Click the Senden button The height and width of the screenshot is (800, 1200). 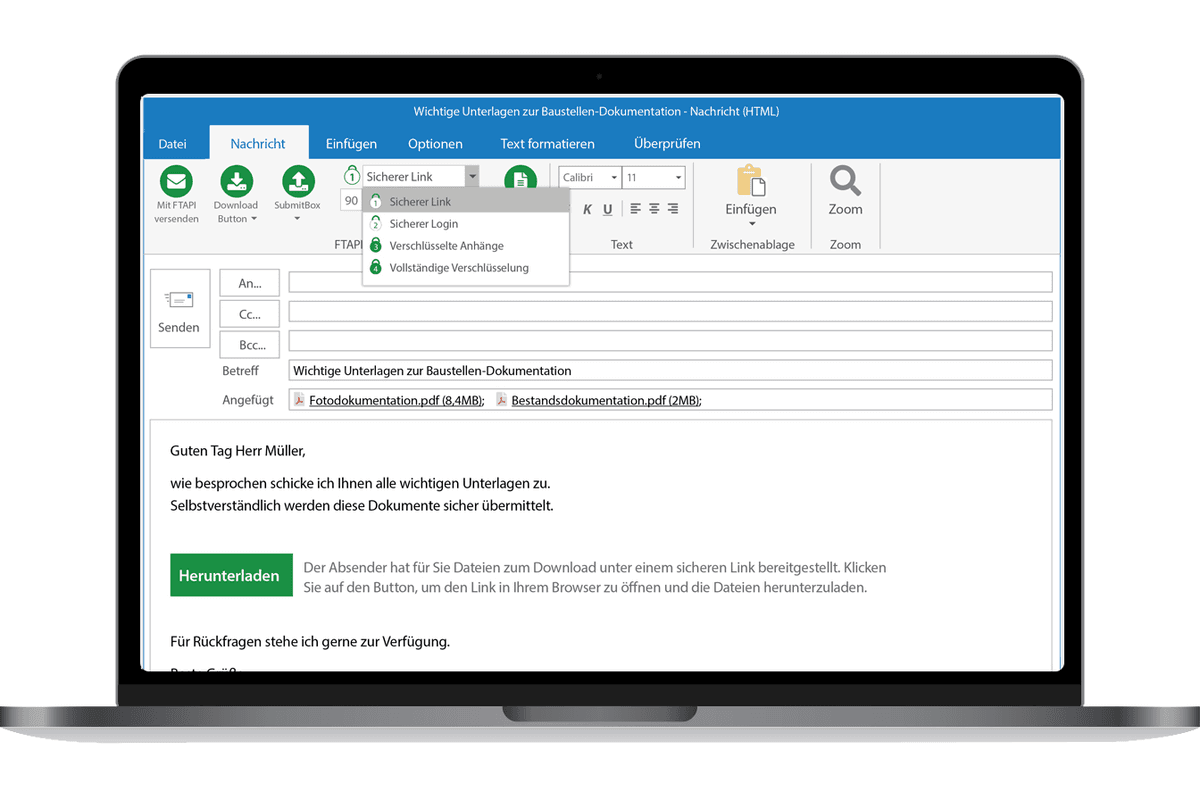click(x=180, y=308)
